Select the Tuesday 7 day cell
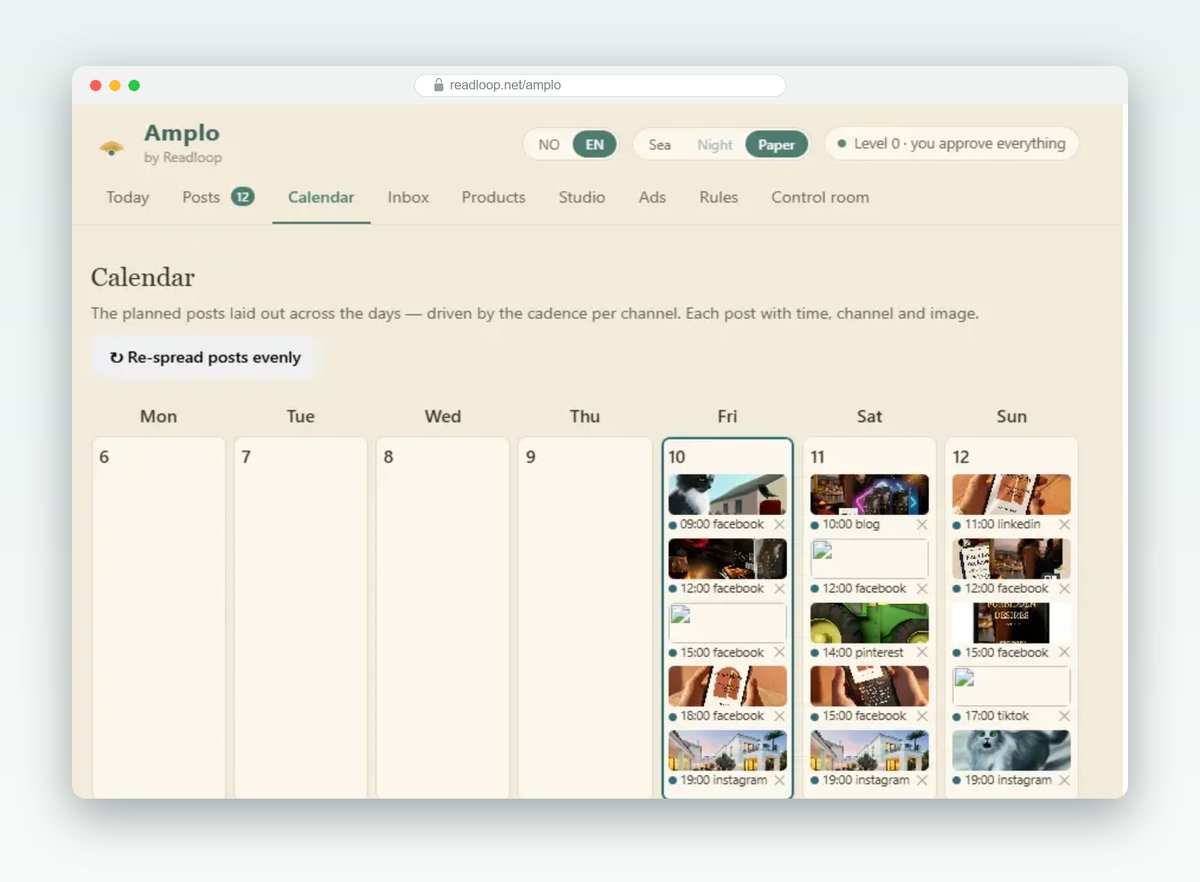Image resolution: width=1200 pixels, height=882 pixels. pyautogui.click(x=301, y=618)
